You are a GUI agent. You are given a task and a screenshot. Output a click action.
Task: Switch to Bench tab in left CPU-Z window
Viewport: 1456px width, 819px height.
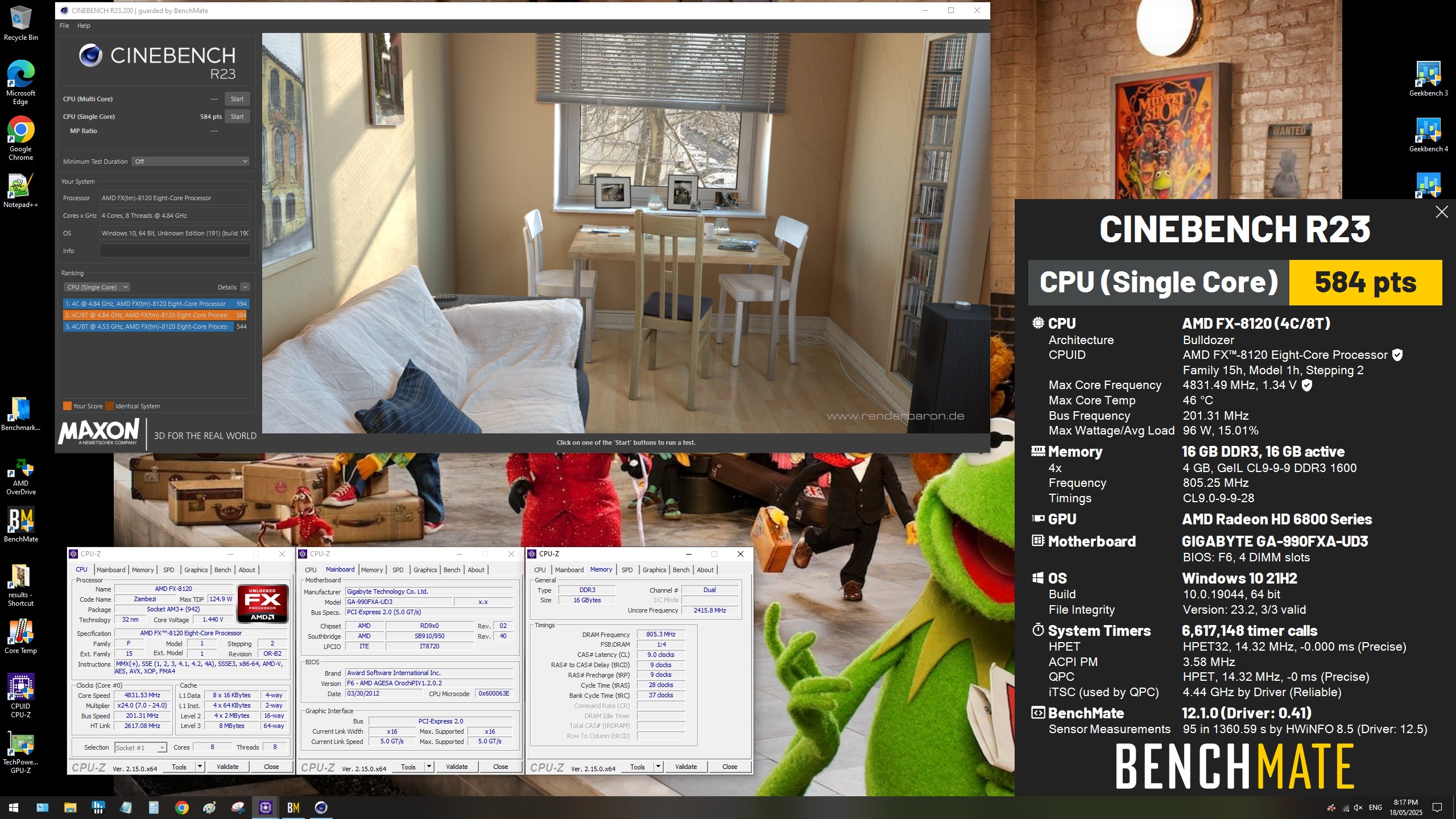tap(222, 570)
